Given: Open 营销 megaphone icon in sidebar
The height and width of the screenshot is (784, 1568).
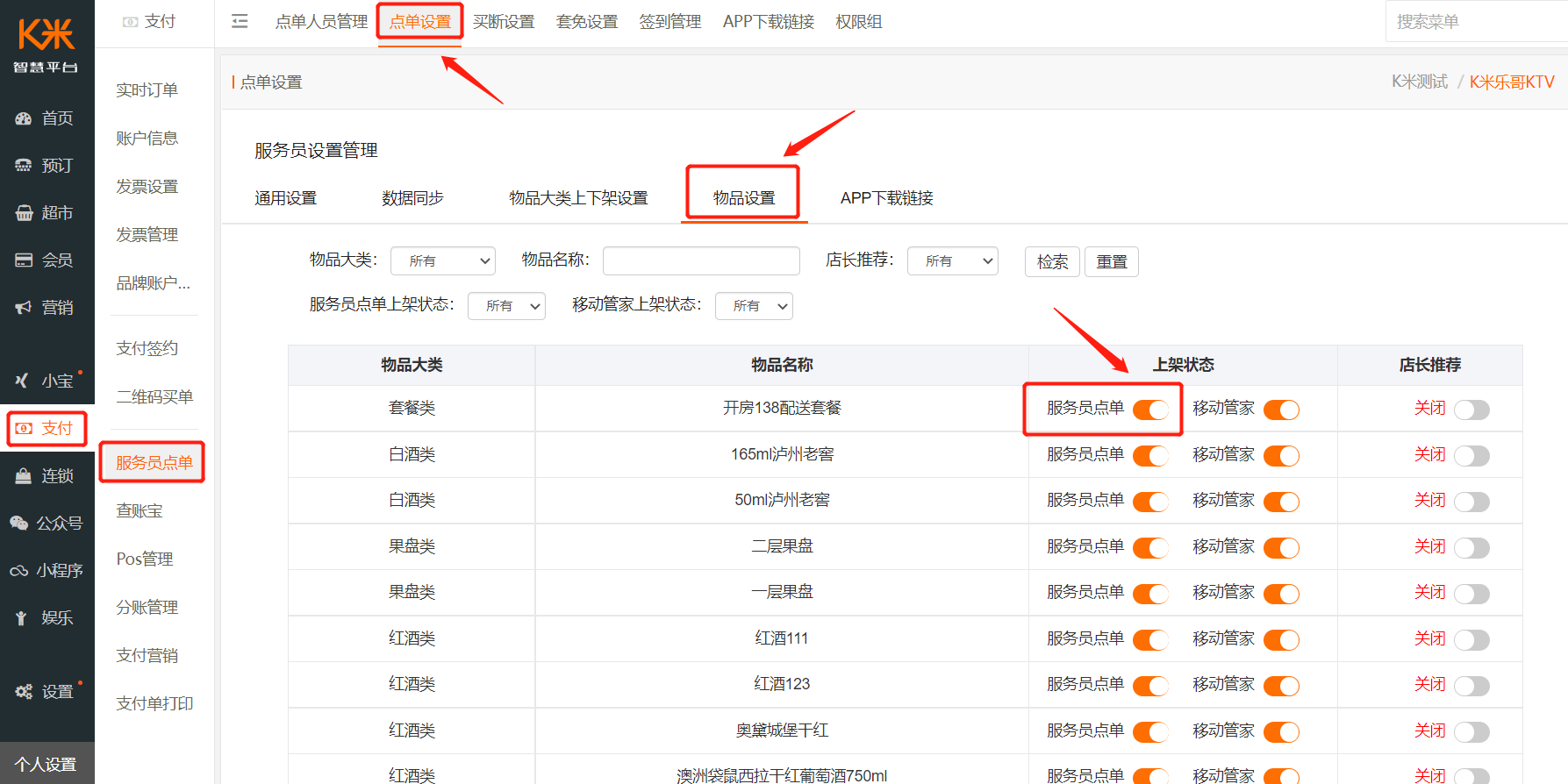Looking at the screenshot, I should coord(24,308).
